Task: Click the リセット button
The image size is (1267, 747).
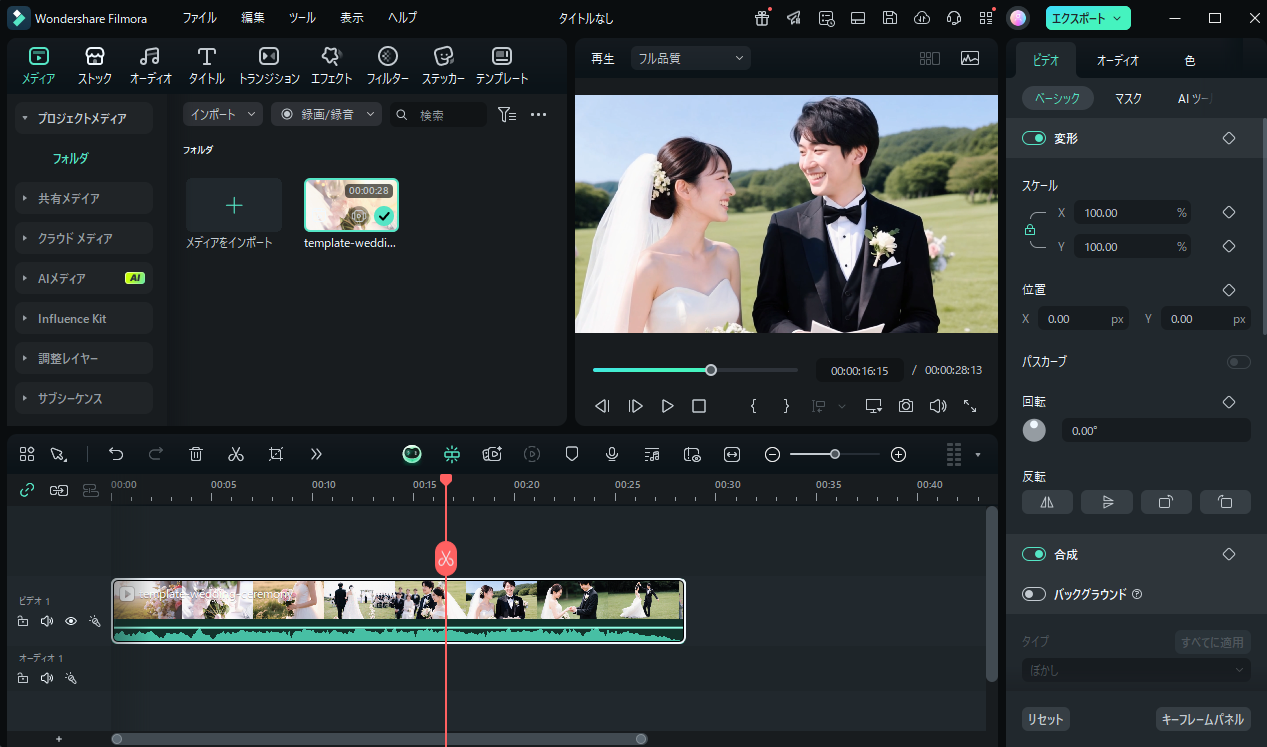Action: (1045, 719)
